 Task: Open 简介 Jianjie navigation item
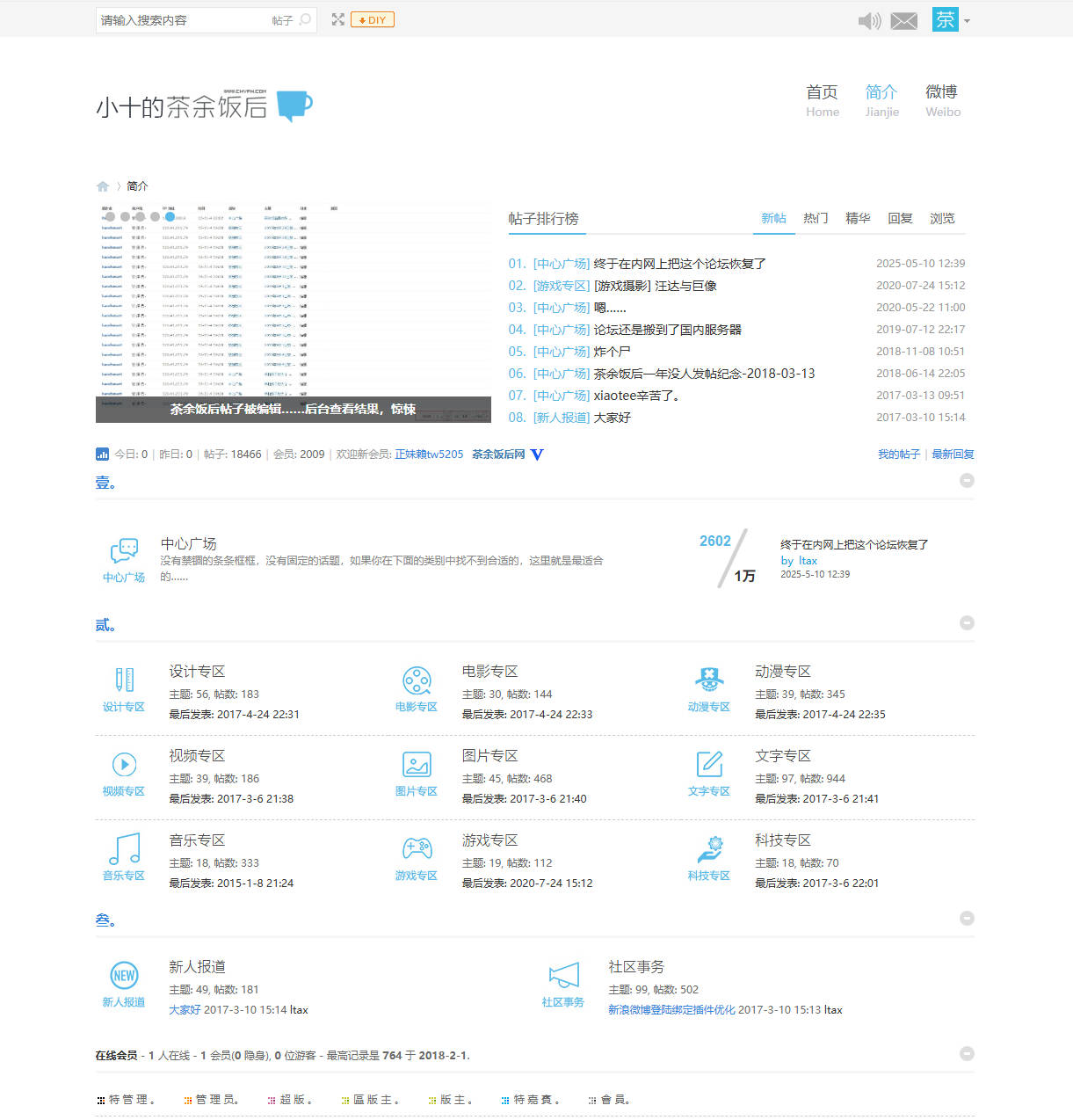(x=881, y=100)
